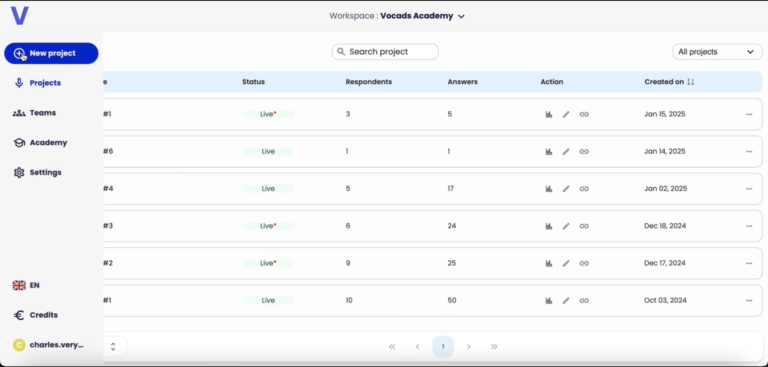The image size is (768, 367).
Task: Open statistics for the Dec 18, 2024 project
Action: [x=549, y=226]
